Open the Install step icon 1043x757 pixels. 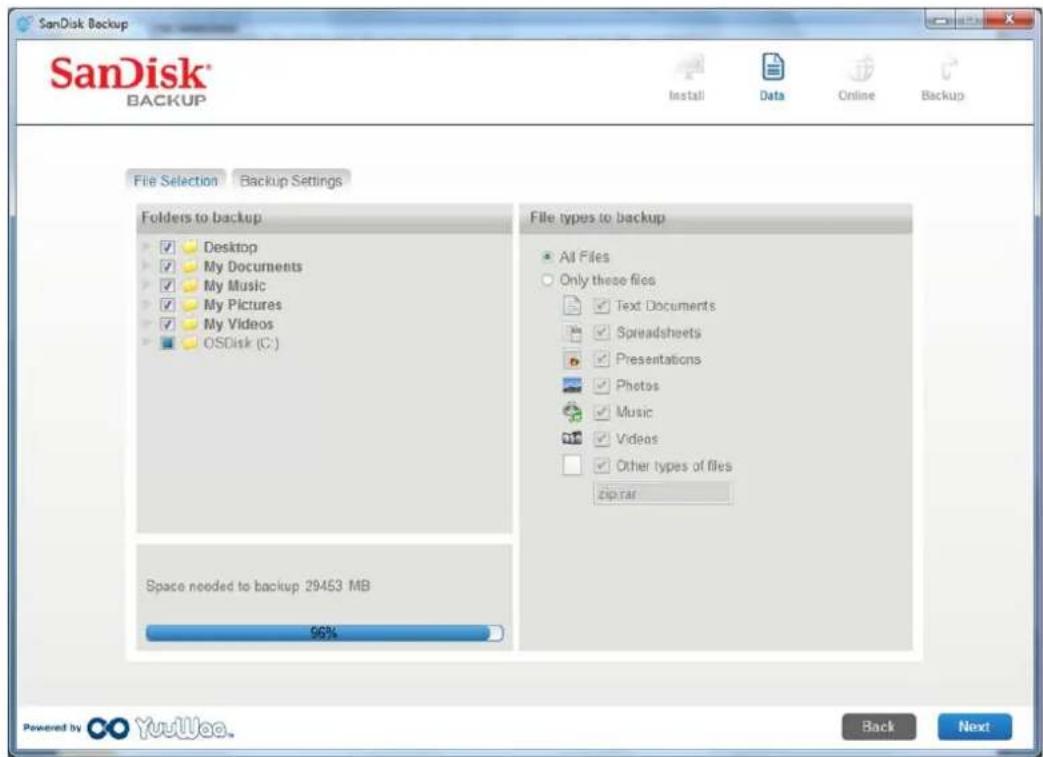pyautogui.click(x=688, y=68)
